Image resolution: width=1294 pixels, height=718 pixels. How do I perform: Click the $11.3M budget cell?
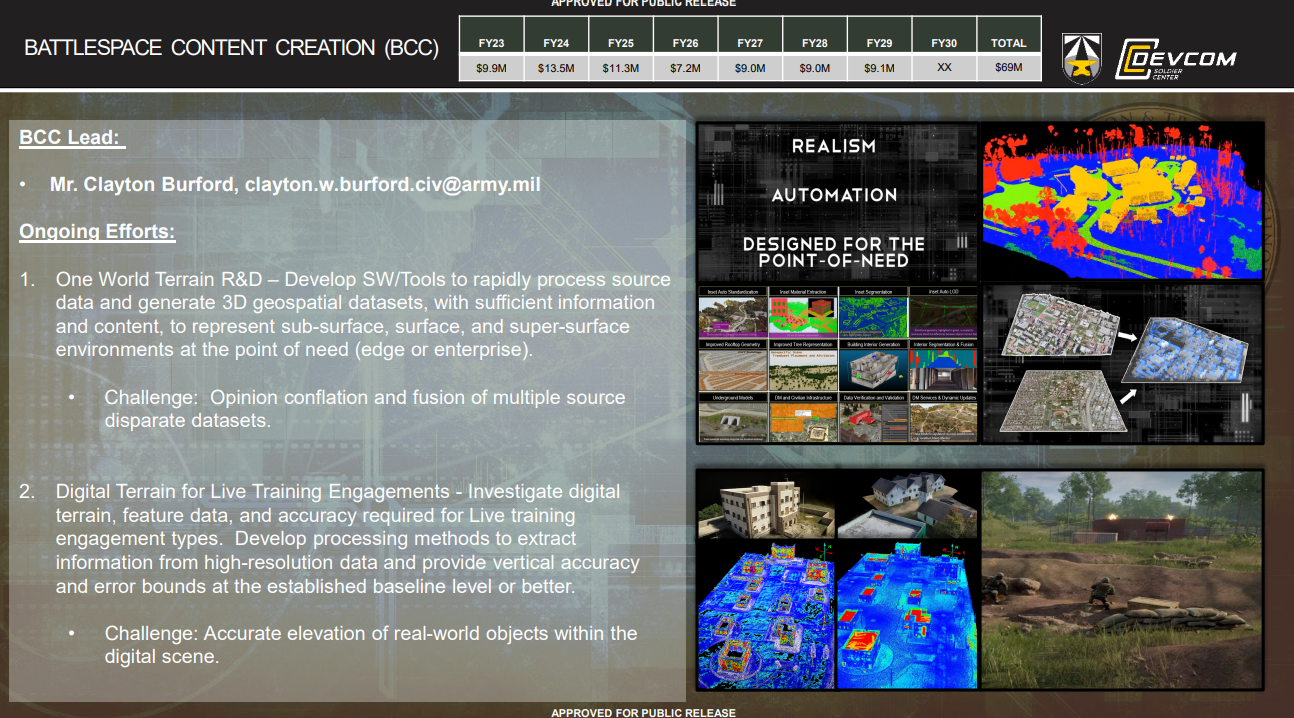click(621, 68)
